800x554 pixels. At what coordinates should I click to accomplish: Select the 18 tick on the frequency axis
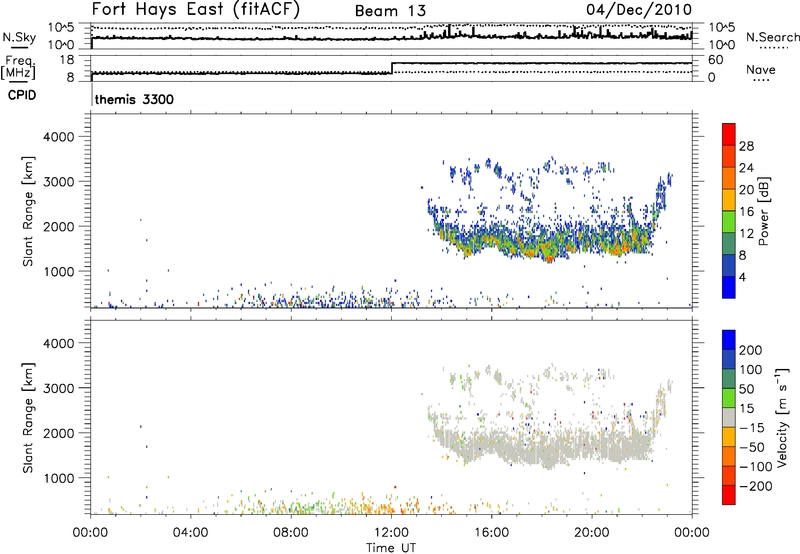click(x=67, y=60)
